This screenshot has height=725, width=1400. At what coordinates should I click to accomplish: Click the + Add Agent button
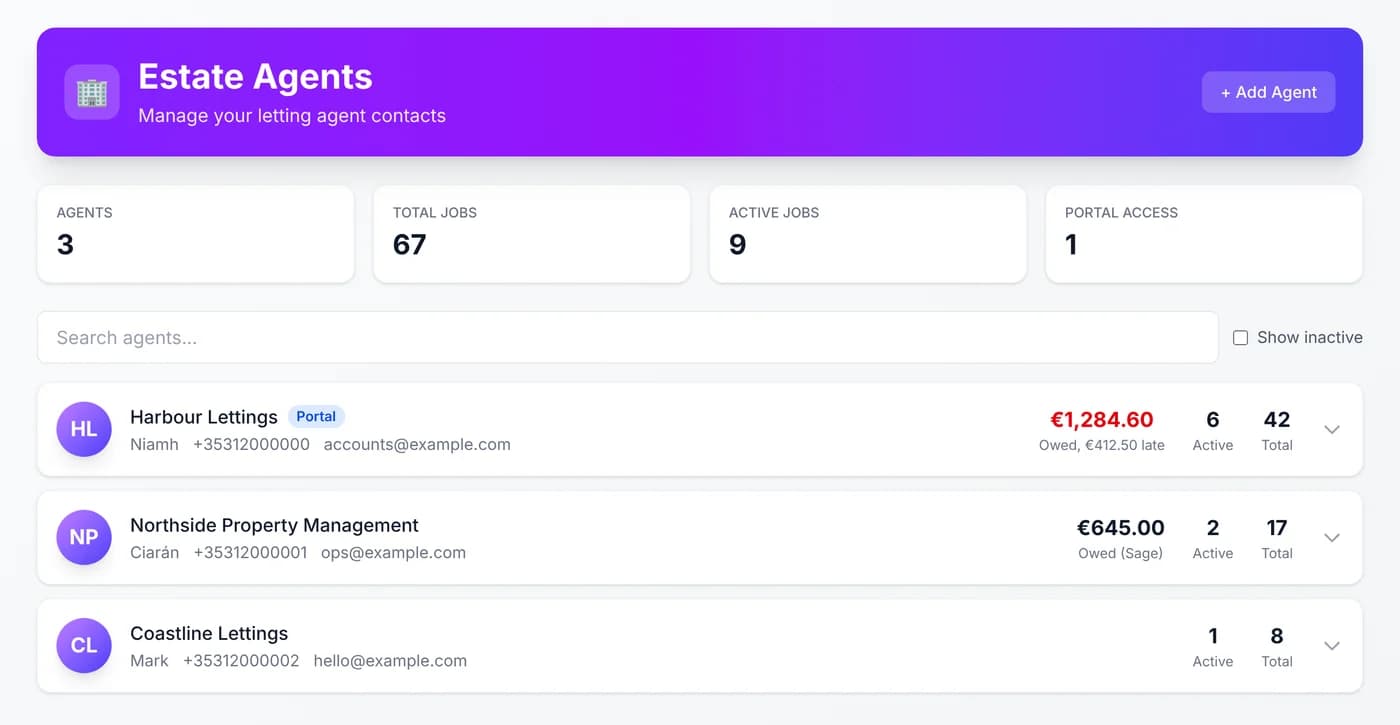[x=1268, y=92]
